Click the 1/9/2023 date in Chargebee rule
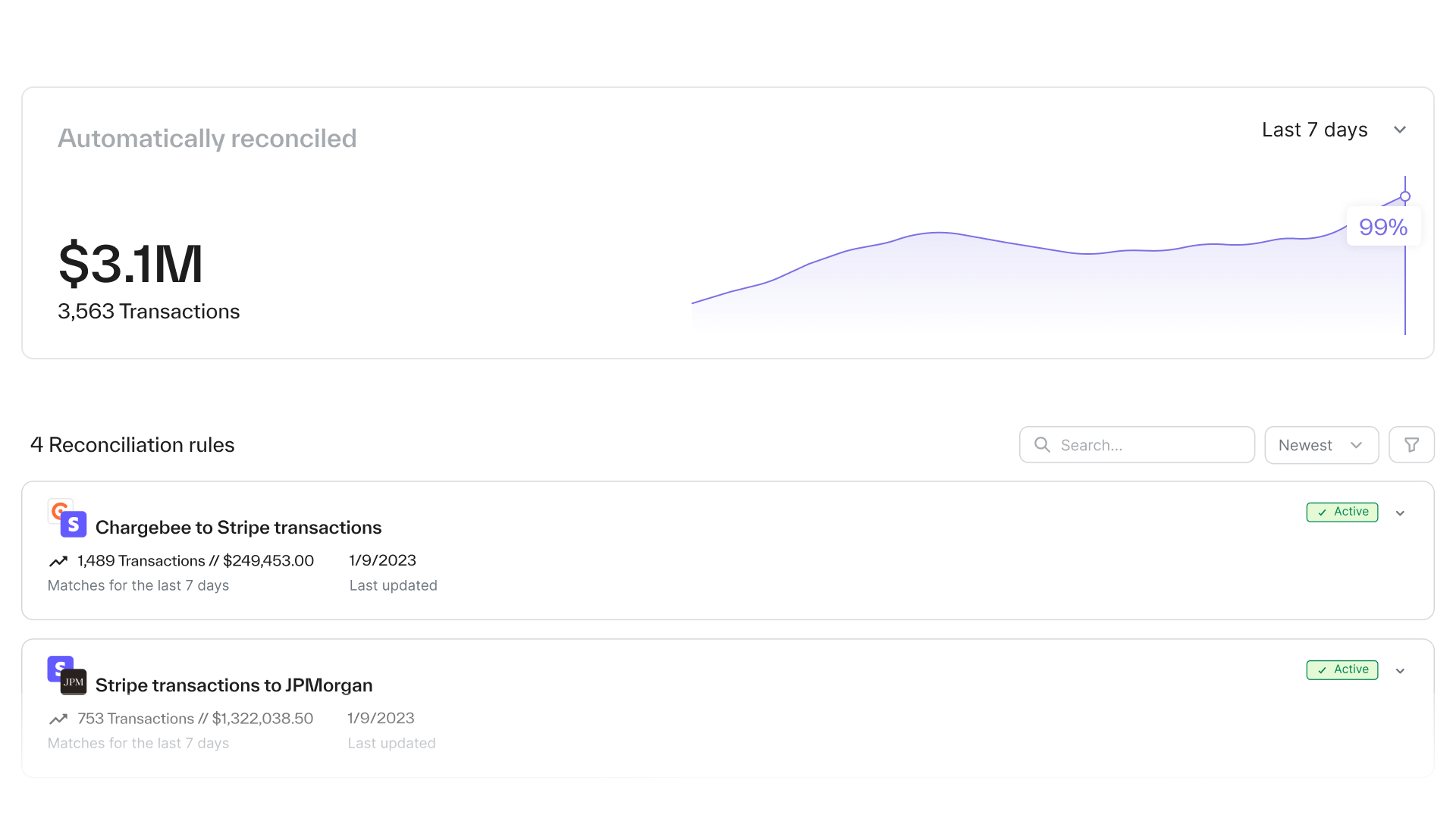1453x840 pixels. [x=382, y=560]
